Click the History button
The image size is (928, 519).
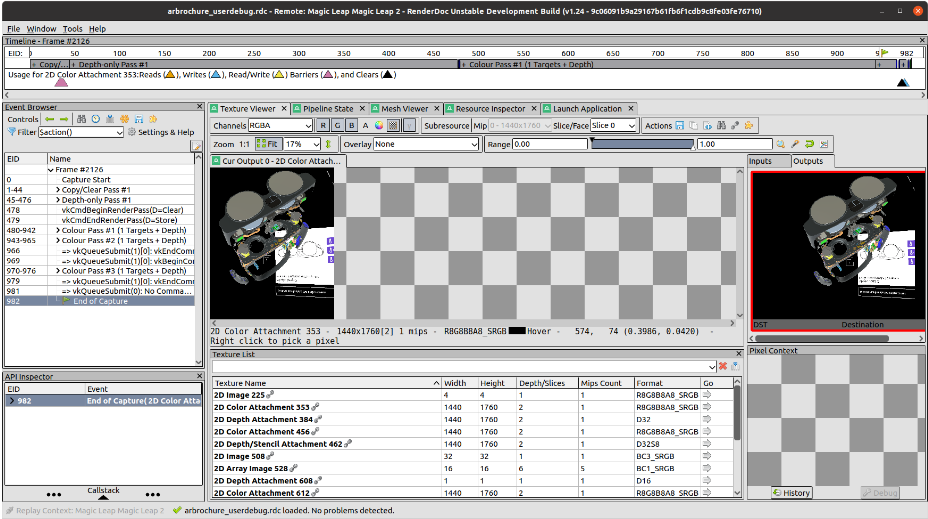tap(791, 492)
